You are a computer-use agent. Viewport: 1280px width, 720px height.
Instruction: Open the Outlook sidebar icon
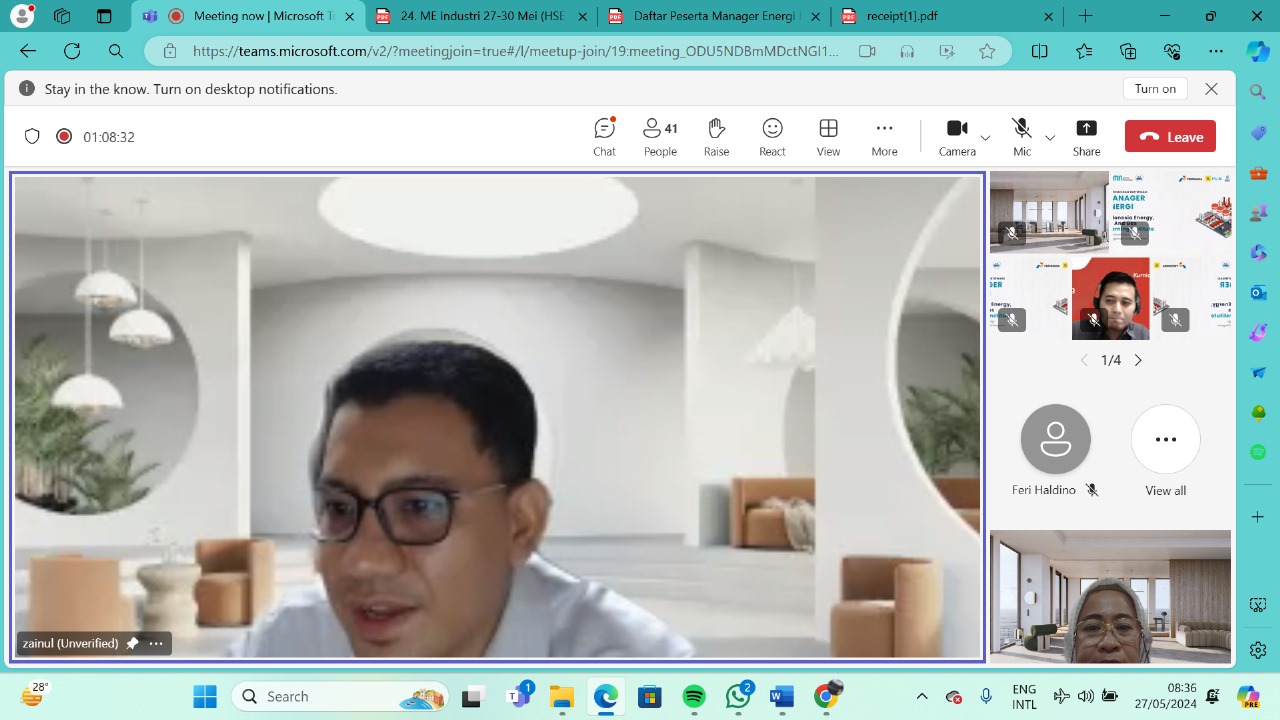point(1258,292)
